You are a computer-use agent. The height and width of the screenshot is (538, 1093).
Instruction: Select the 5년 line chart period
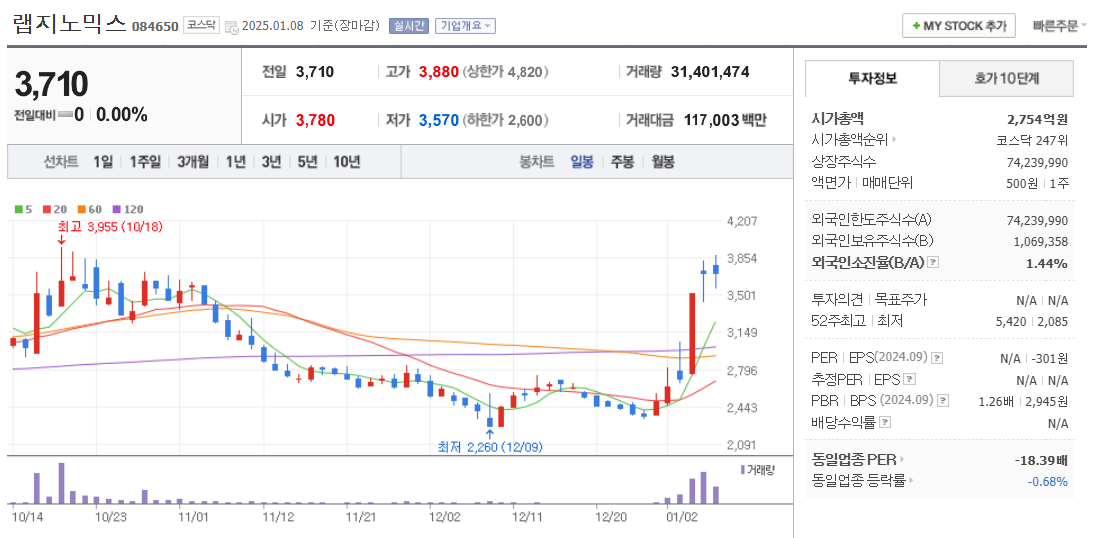[x=307, y=162]
